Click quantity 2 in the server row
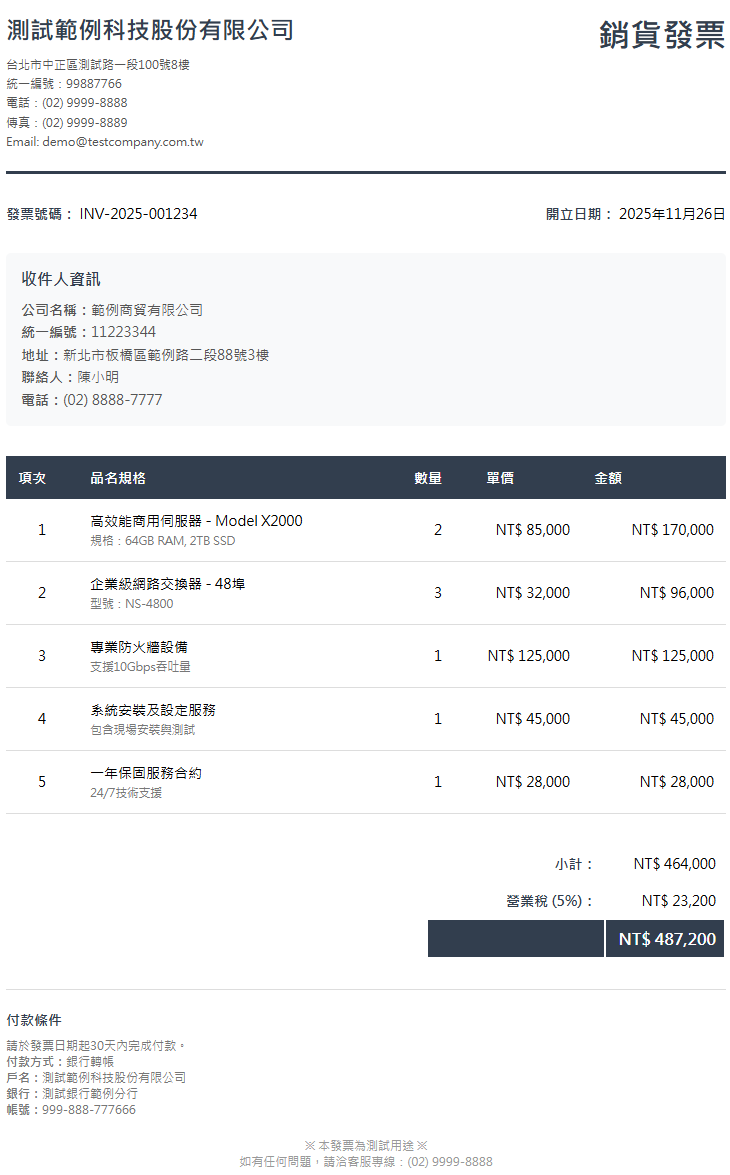 [438, 530]
